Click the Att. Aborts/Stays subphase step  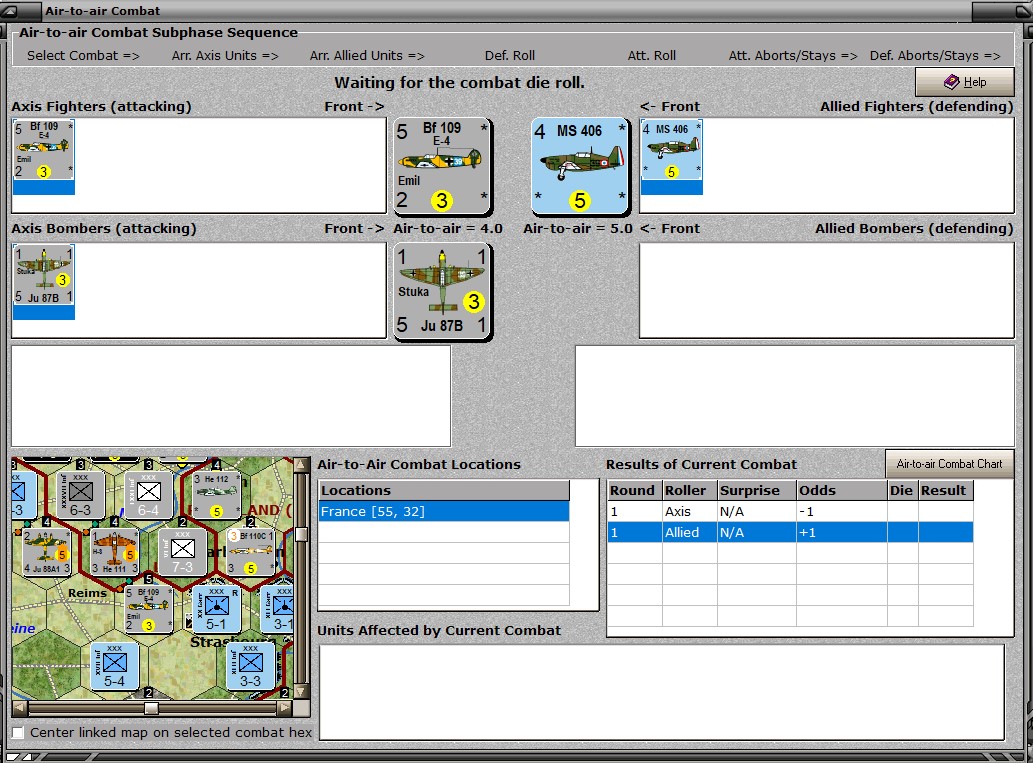[793, 55]
